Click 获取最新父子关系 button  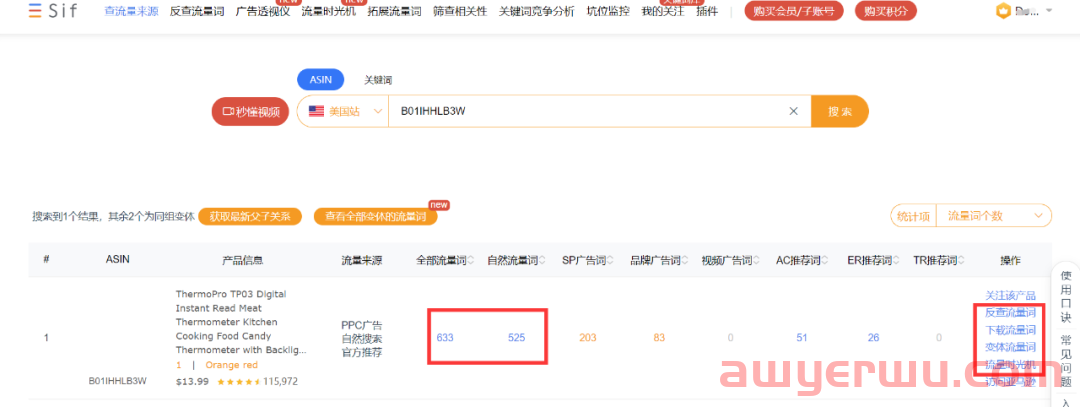coord(250,216)
